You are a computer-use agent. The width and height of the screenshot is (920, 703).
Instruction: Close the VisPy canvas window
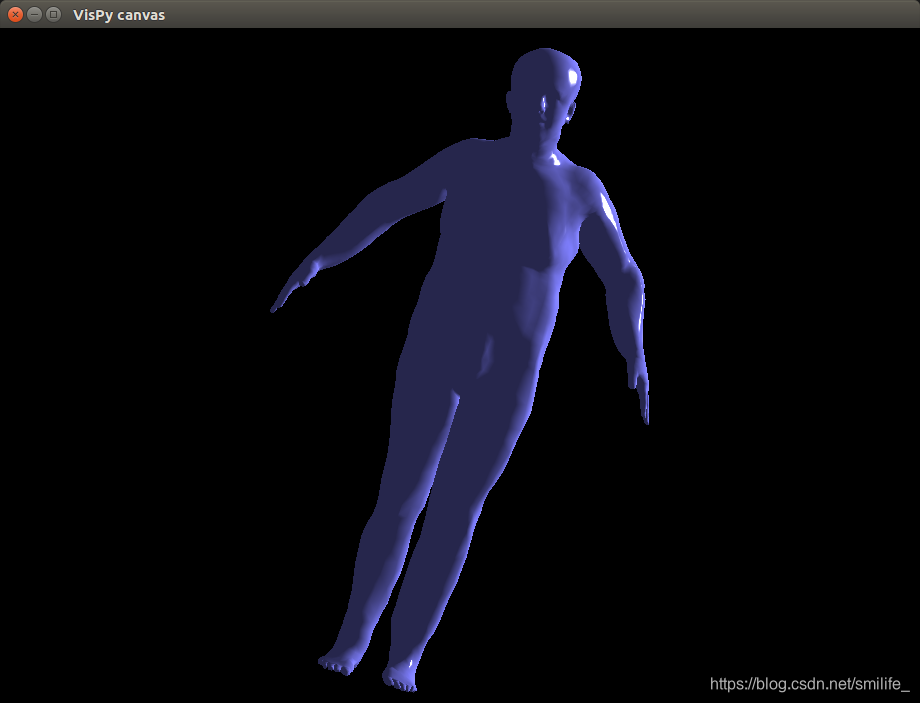coord(16,15)
